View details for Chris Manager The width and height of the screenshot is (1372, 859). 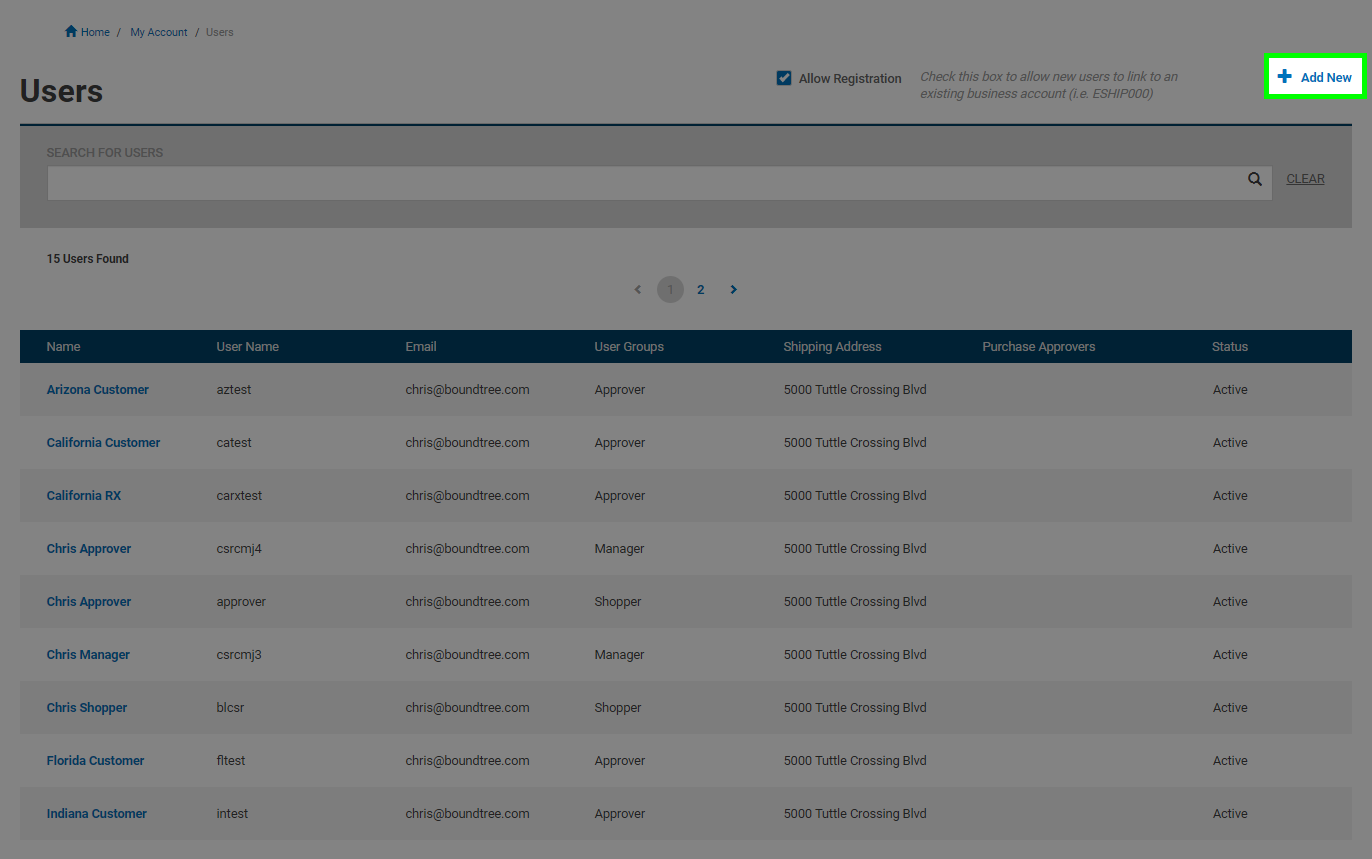88,654
